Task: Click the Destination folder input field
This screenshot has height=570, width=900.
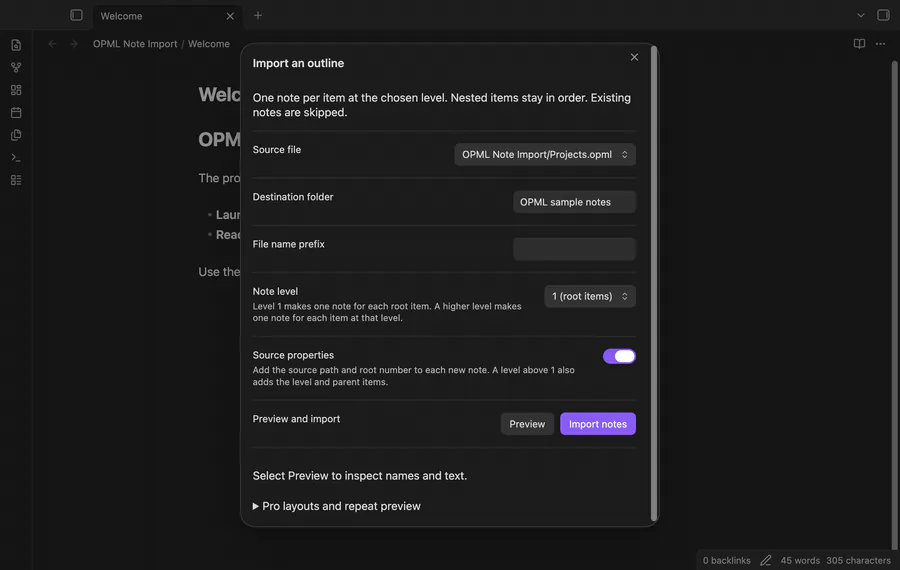Action: point(574,202)
